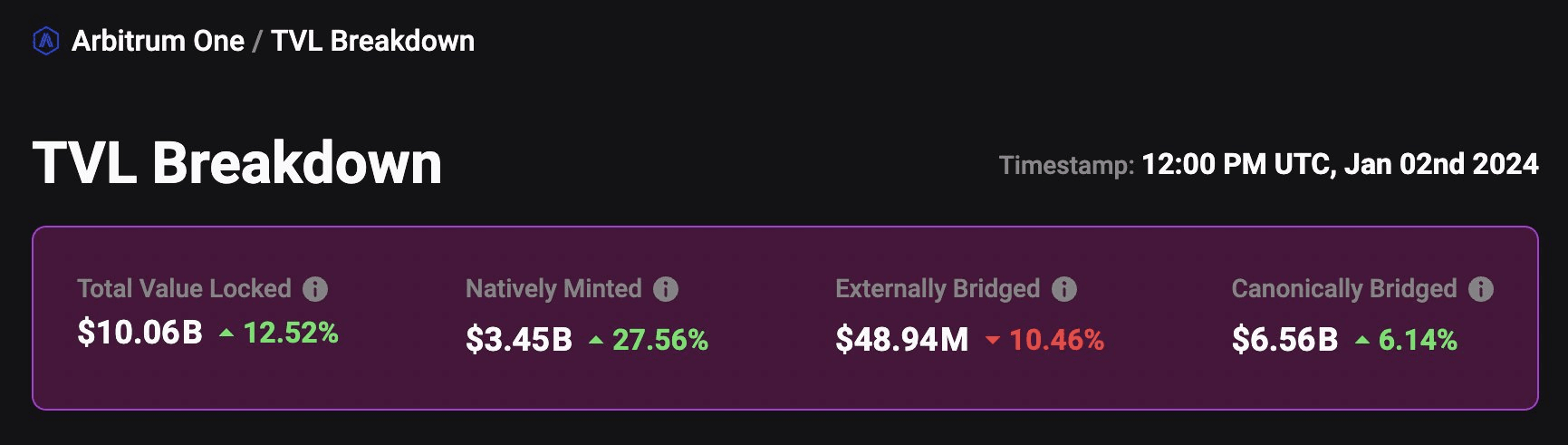Open the Externally Bridged info icon
Viewport: 1568px width, 445px height.
[1064, 289]
